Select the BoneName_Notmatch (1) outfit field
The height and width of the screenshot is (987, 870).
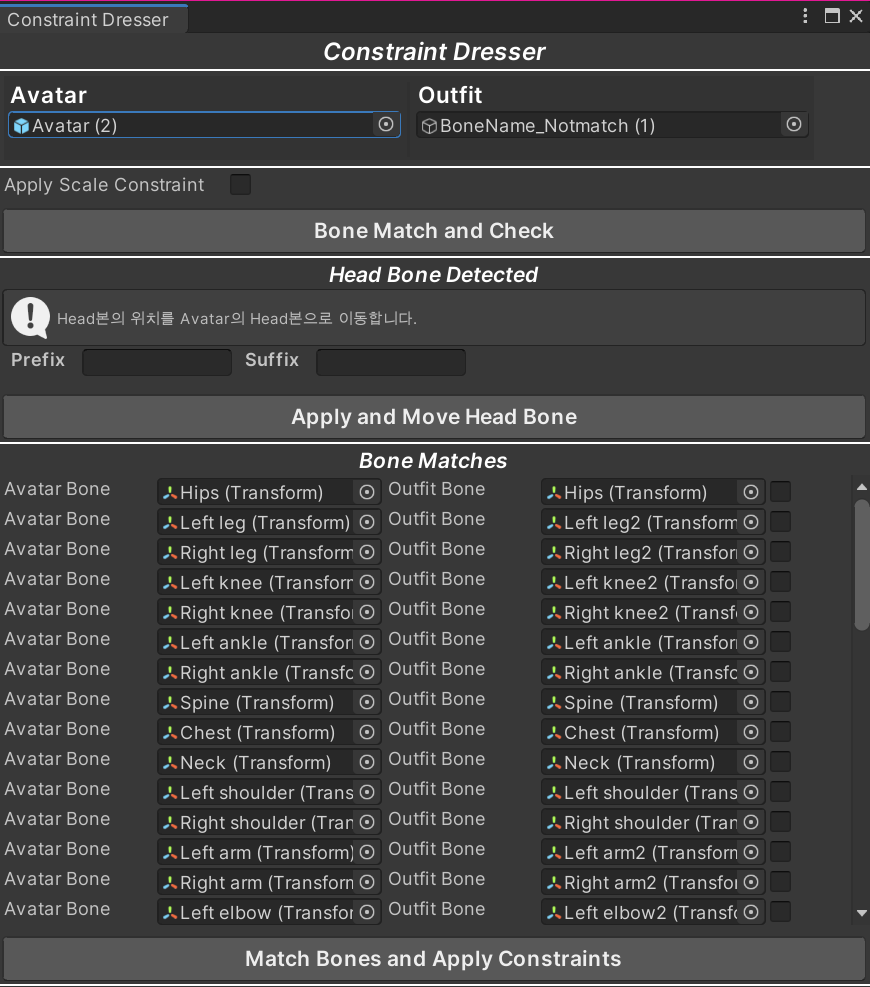tap(613, 125)
